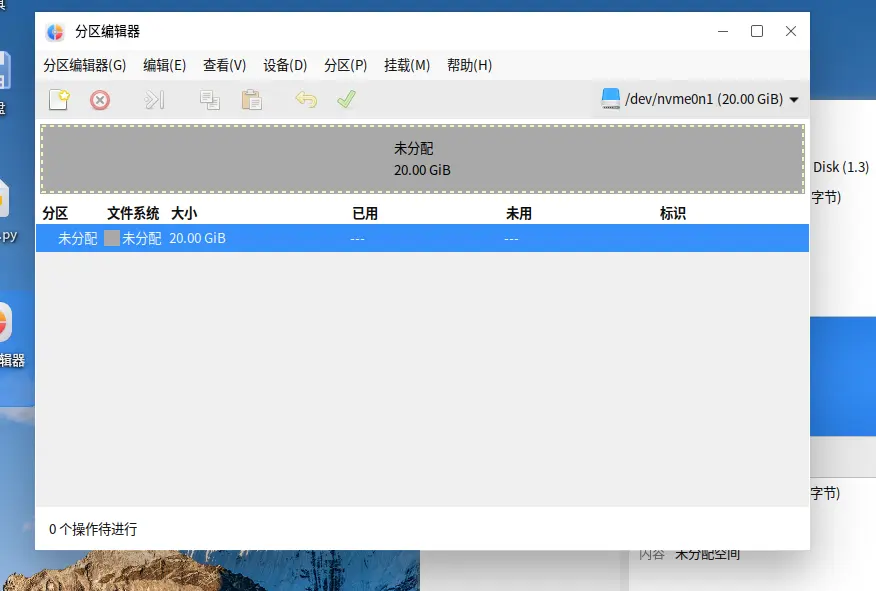Click the paste partition toolbar icon
This screenshot has width=876, height=591.
point(251,100)
